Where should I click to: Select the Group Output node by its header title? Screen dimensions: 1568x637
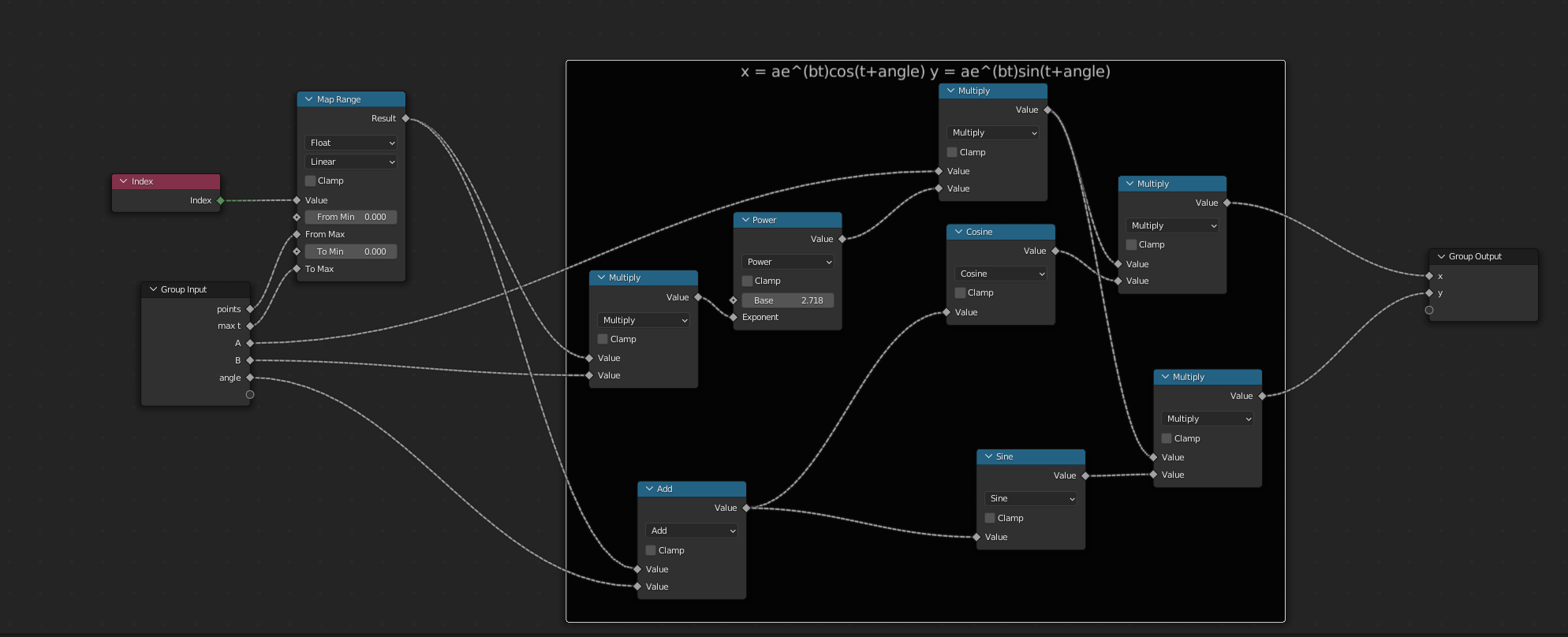(x=1475, y=256)
